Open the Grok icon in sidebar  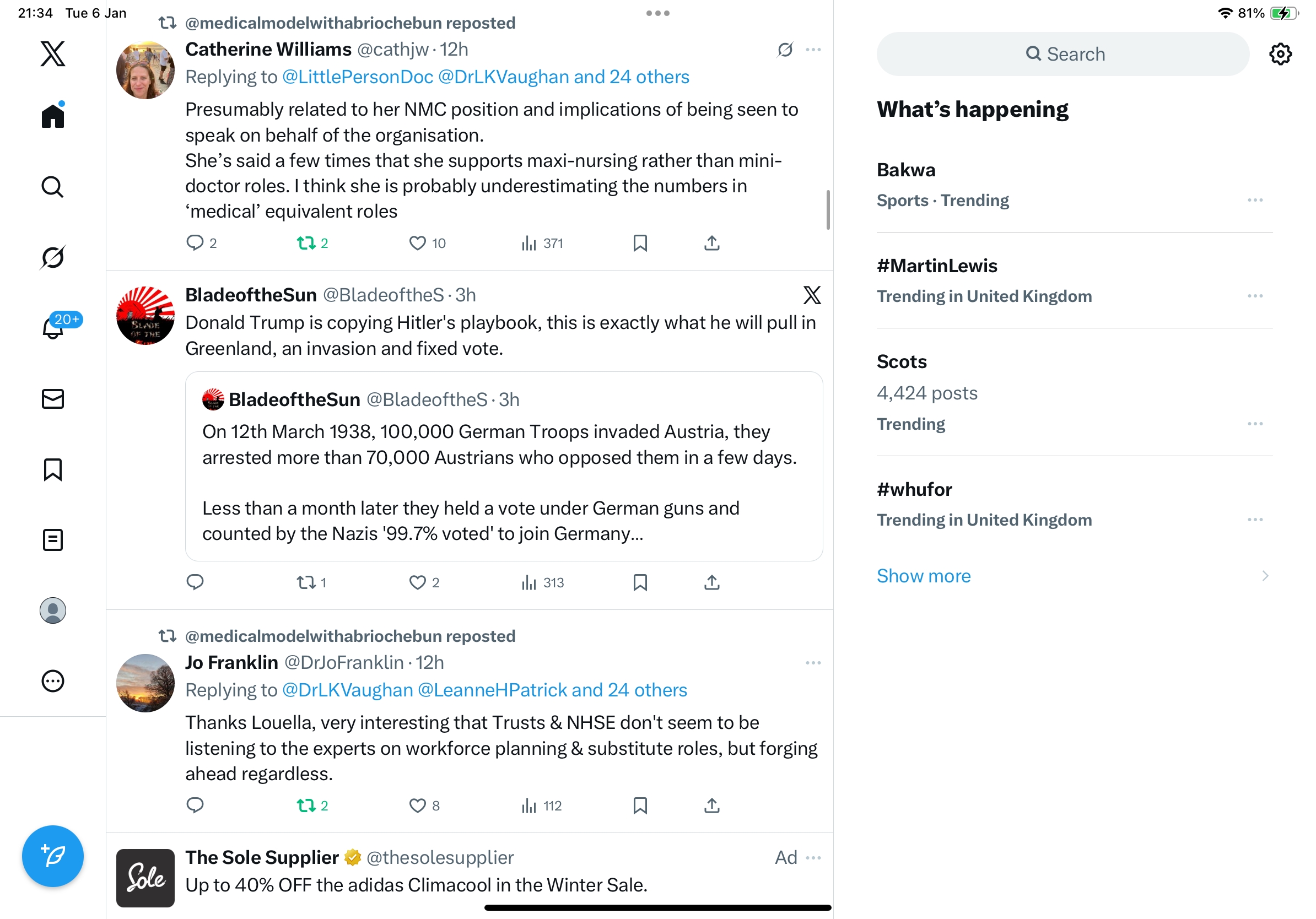point(53,257)
